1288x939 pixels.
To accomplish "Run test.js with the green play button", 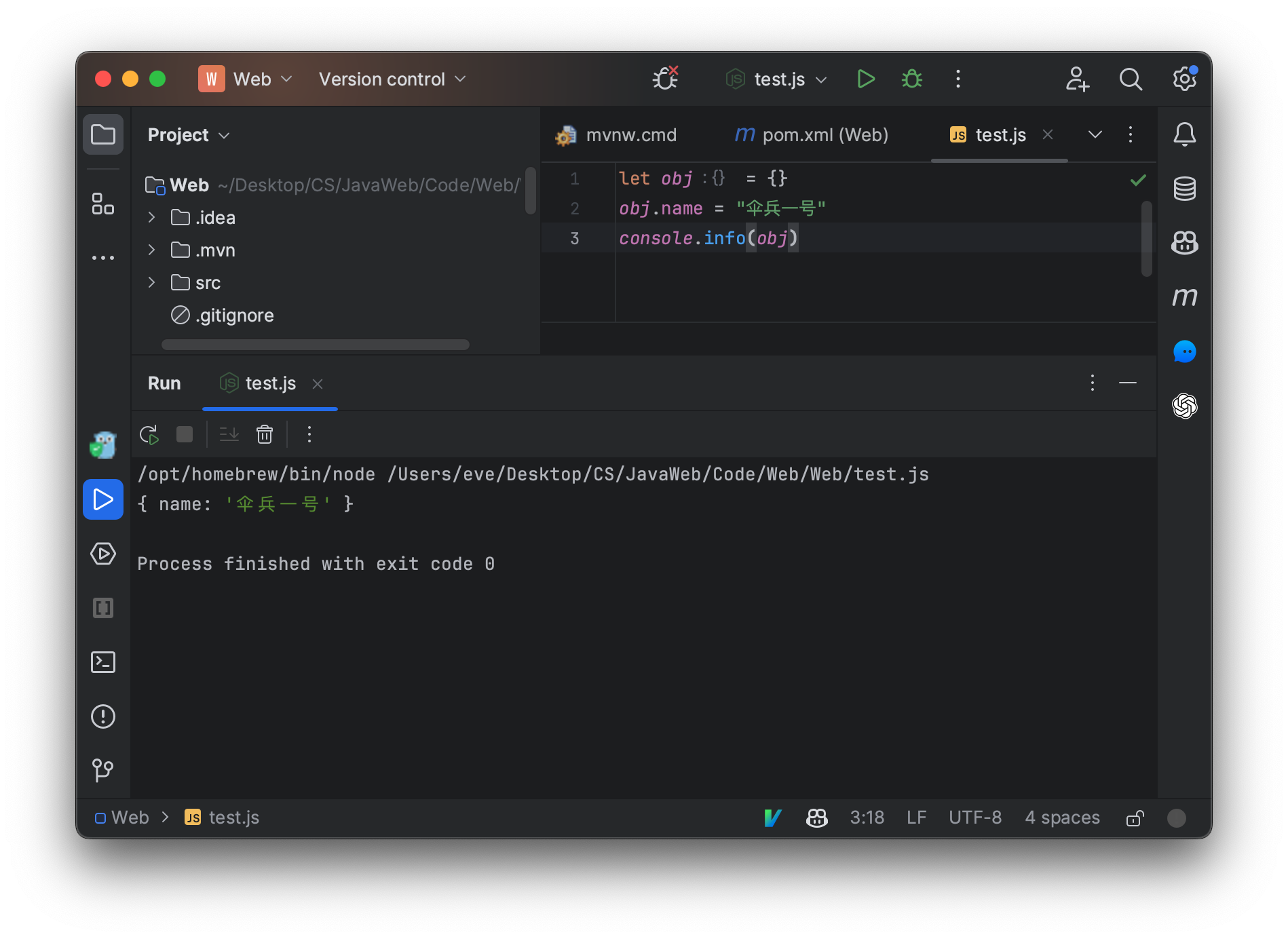I will point(866,79).
